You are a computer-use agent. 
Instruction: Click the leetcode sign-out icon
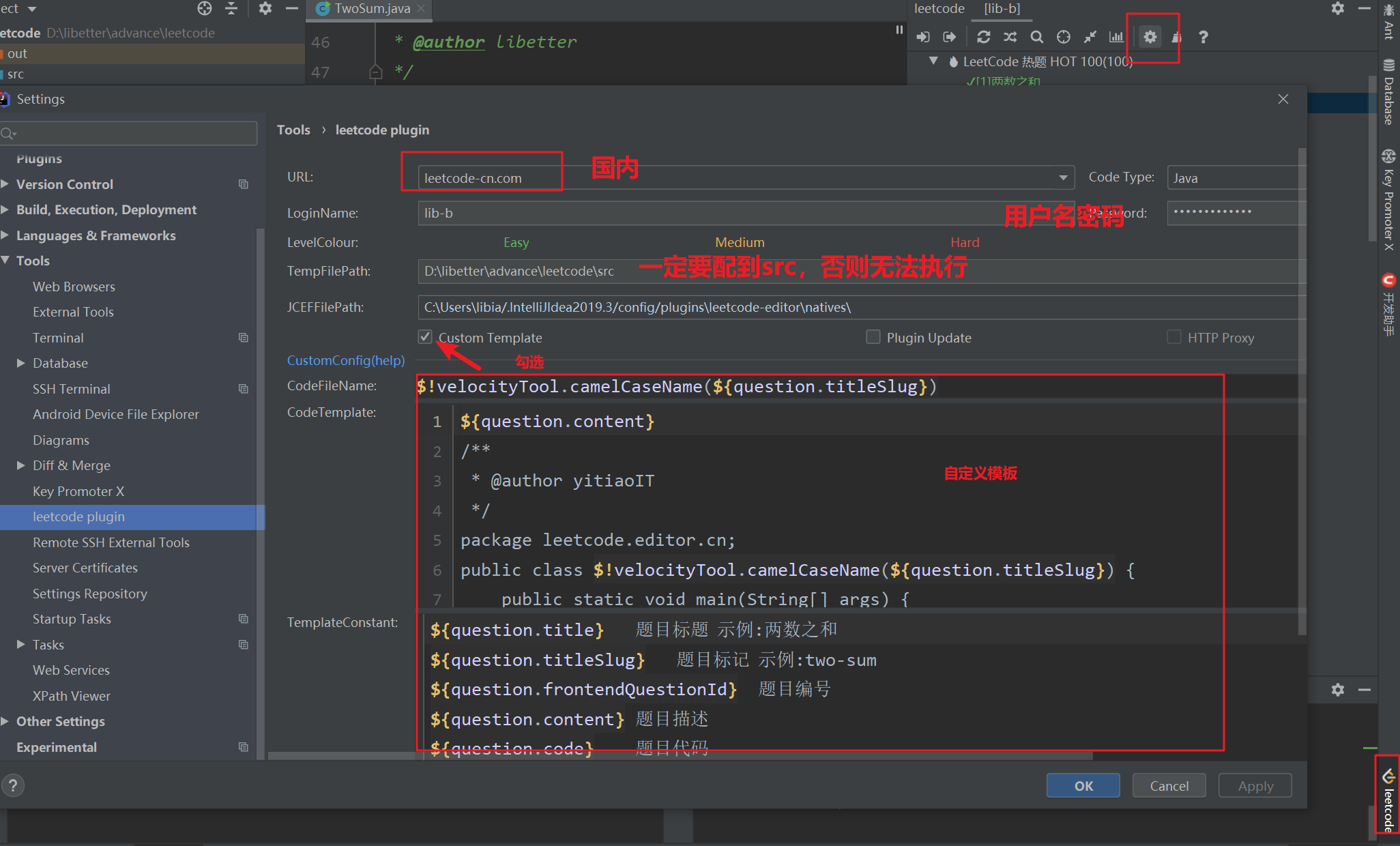(949, 37)
